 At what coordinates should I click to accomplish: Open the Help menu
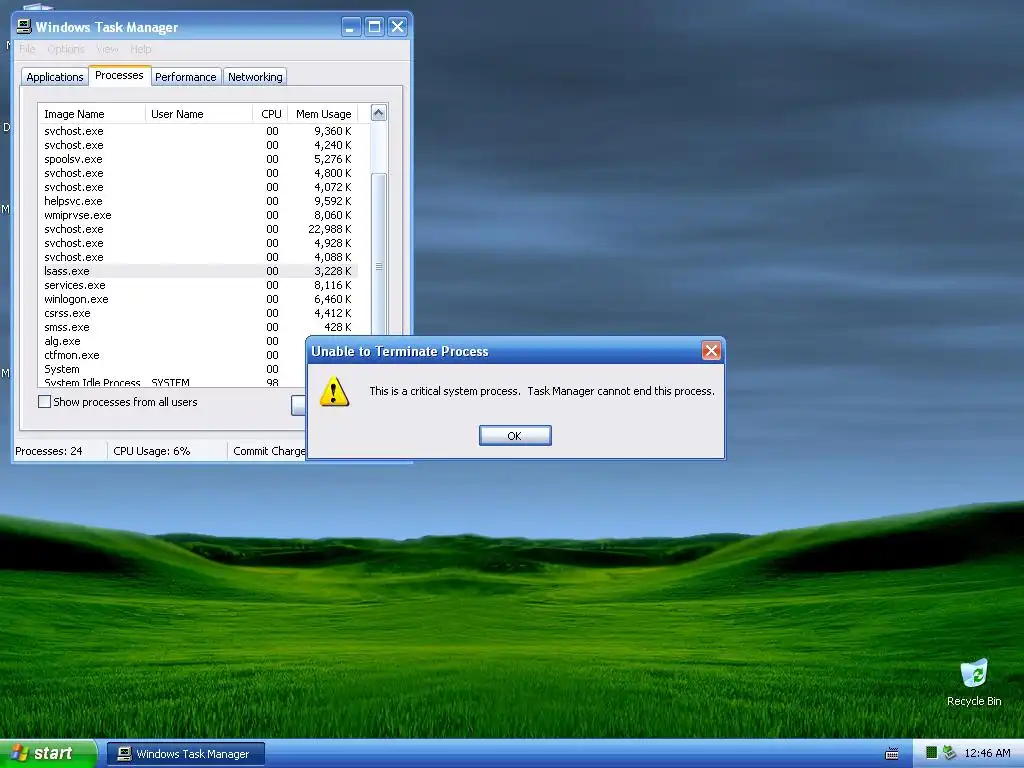[140, 49]
